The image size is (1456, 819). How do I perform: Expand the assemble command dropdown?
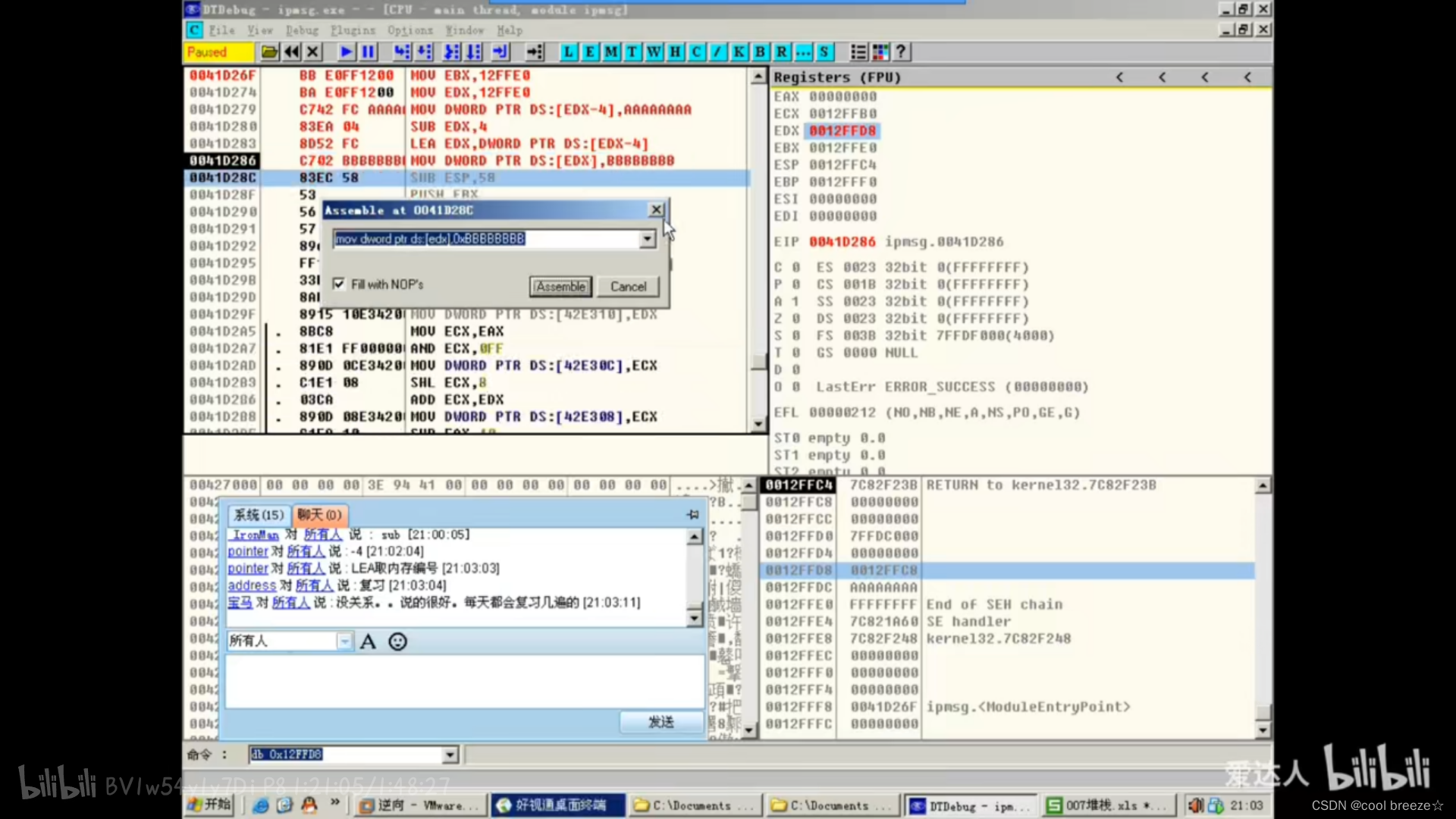647,239
